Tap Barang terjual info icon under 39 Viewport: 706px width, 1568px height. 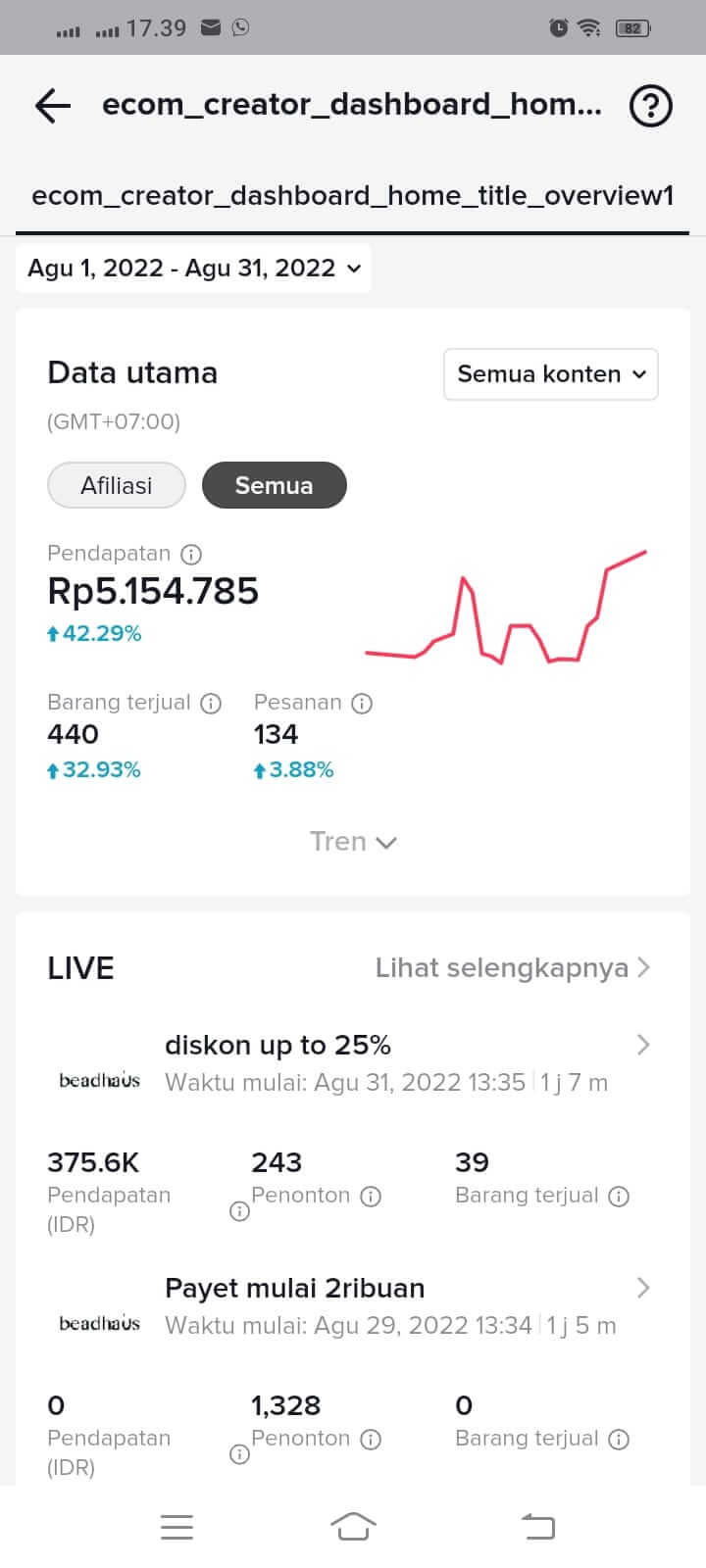tap(619, 1197)
